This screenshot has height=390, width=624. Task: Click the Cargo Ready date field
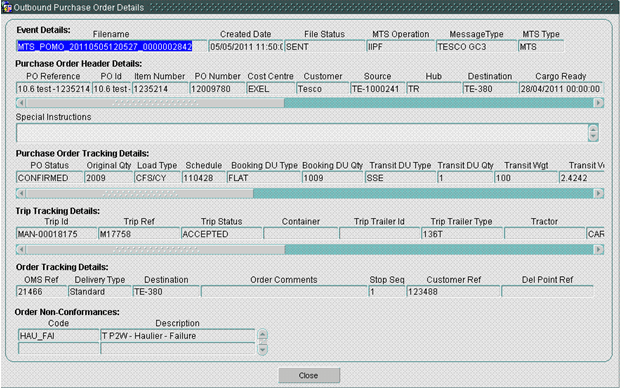(x=561, y=89)
